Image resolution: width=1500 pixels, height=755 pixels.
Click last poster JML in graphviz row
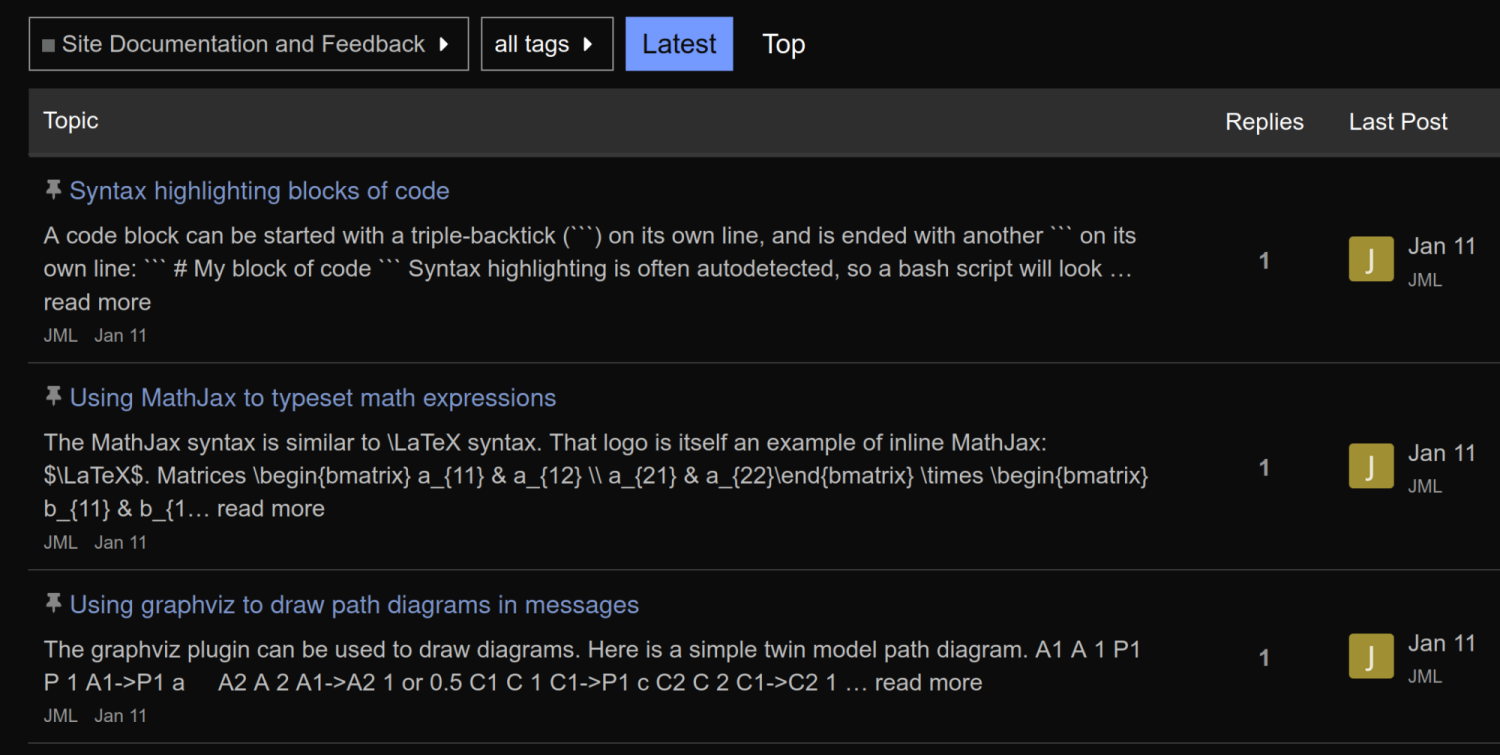point(1425,677)
